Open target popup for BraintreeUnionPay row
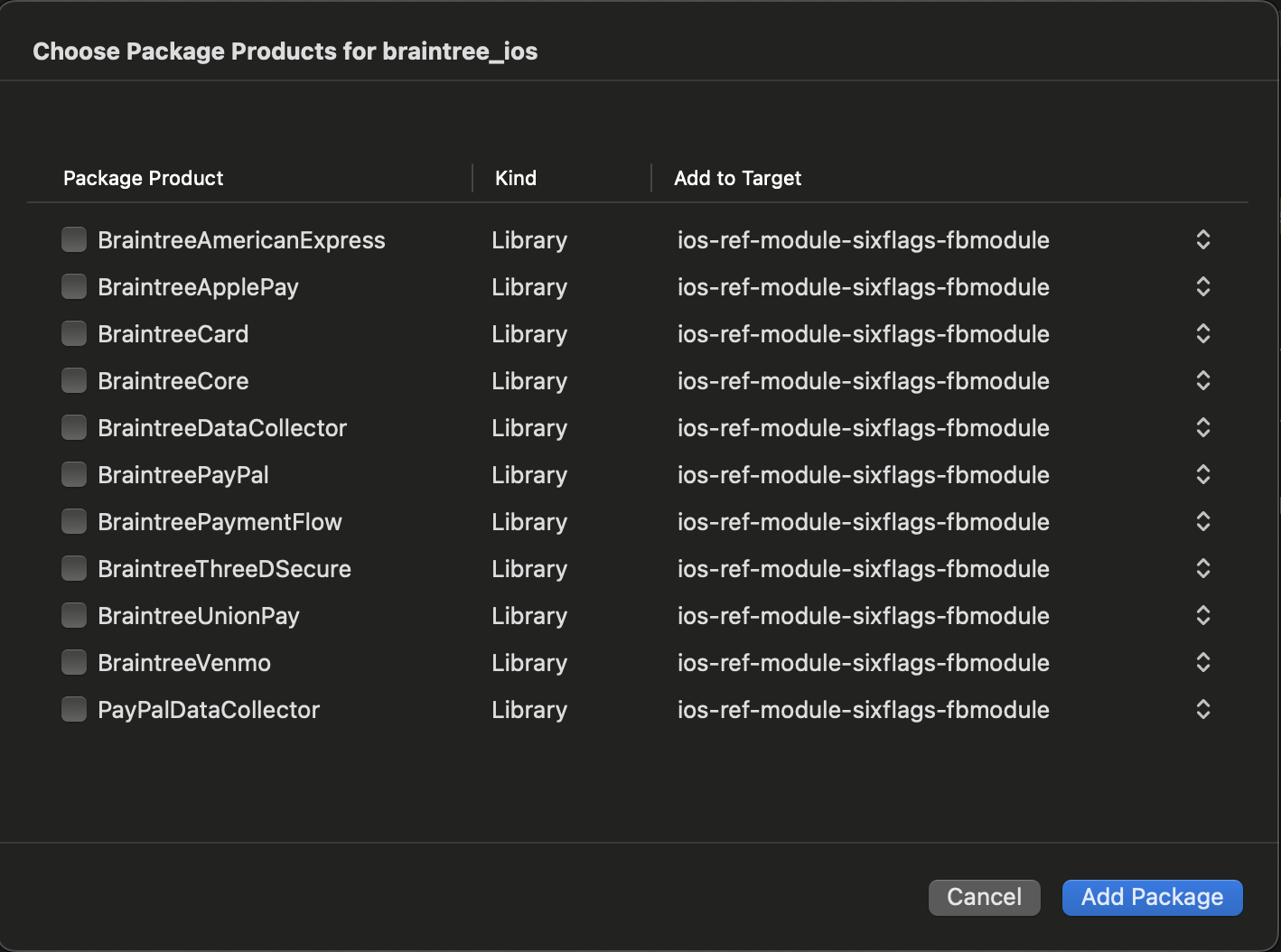The width and height of the screenshot is (1281, 952). coord(1202,615)
